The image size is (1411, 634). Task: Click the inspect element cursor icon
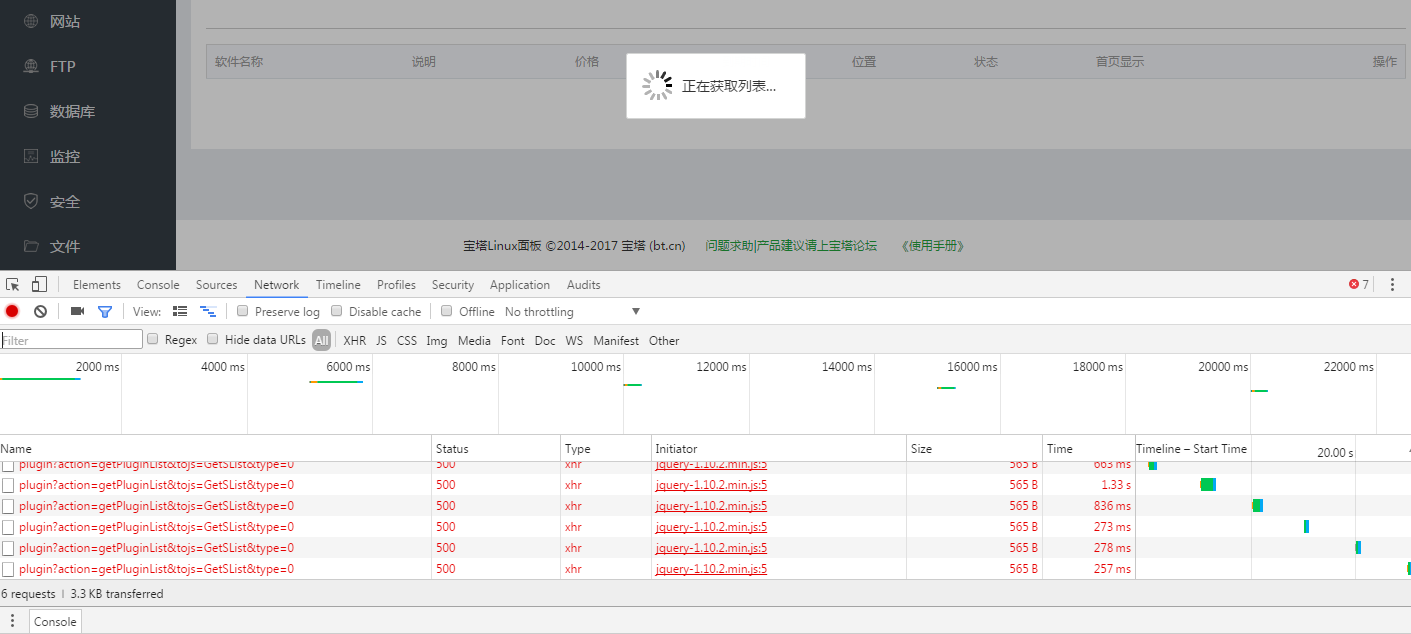coord(13,285)
